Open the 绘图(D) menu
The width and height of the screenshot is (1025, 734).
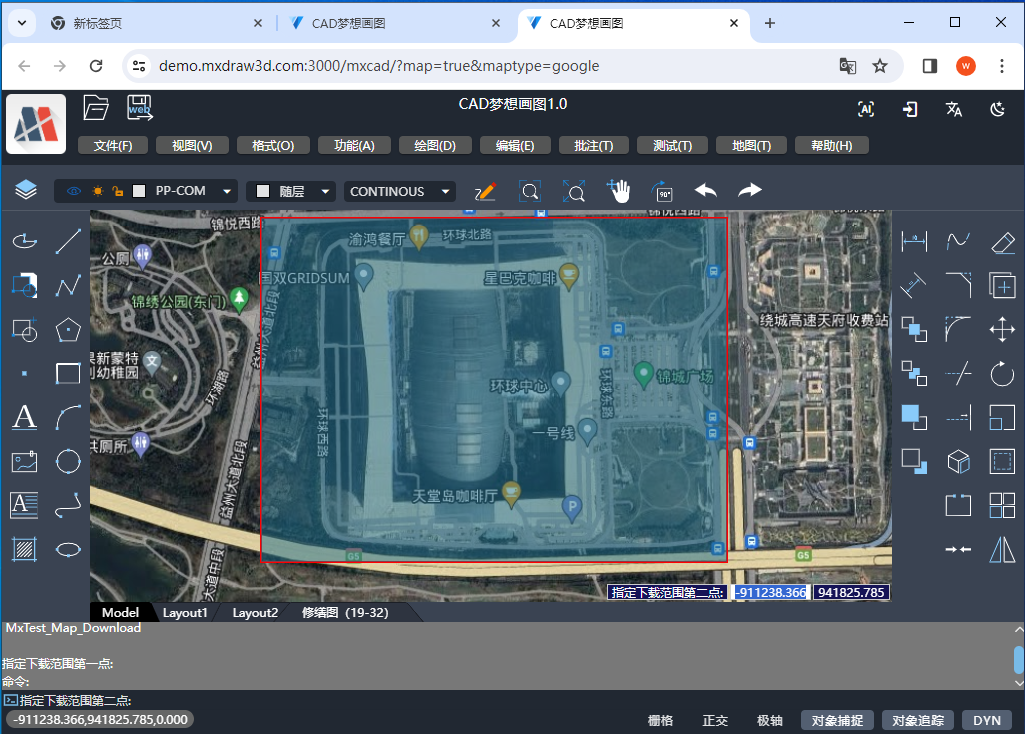pos(435,145)
